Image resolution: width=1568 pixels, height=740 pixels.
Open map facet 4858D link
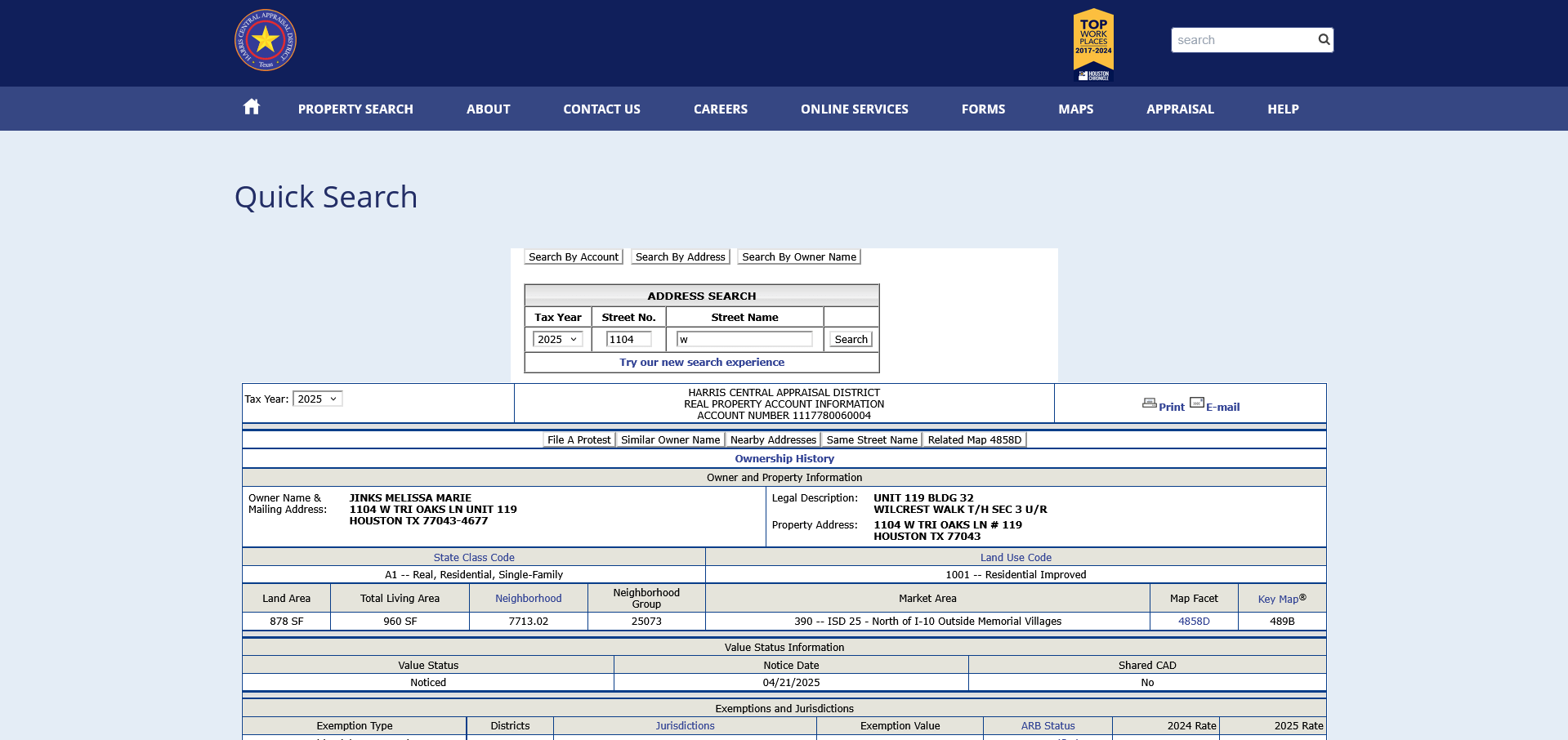point(1194,621)
